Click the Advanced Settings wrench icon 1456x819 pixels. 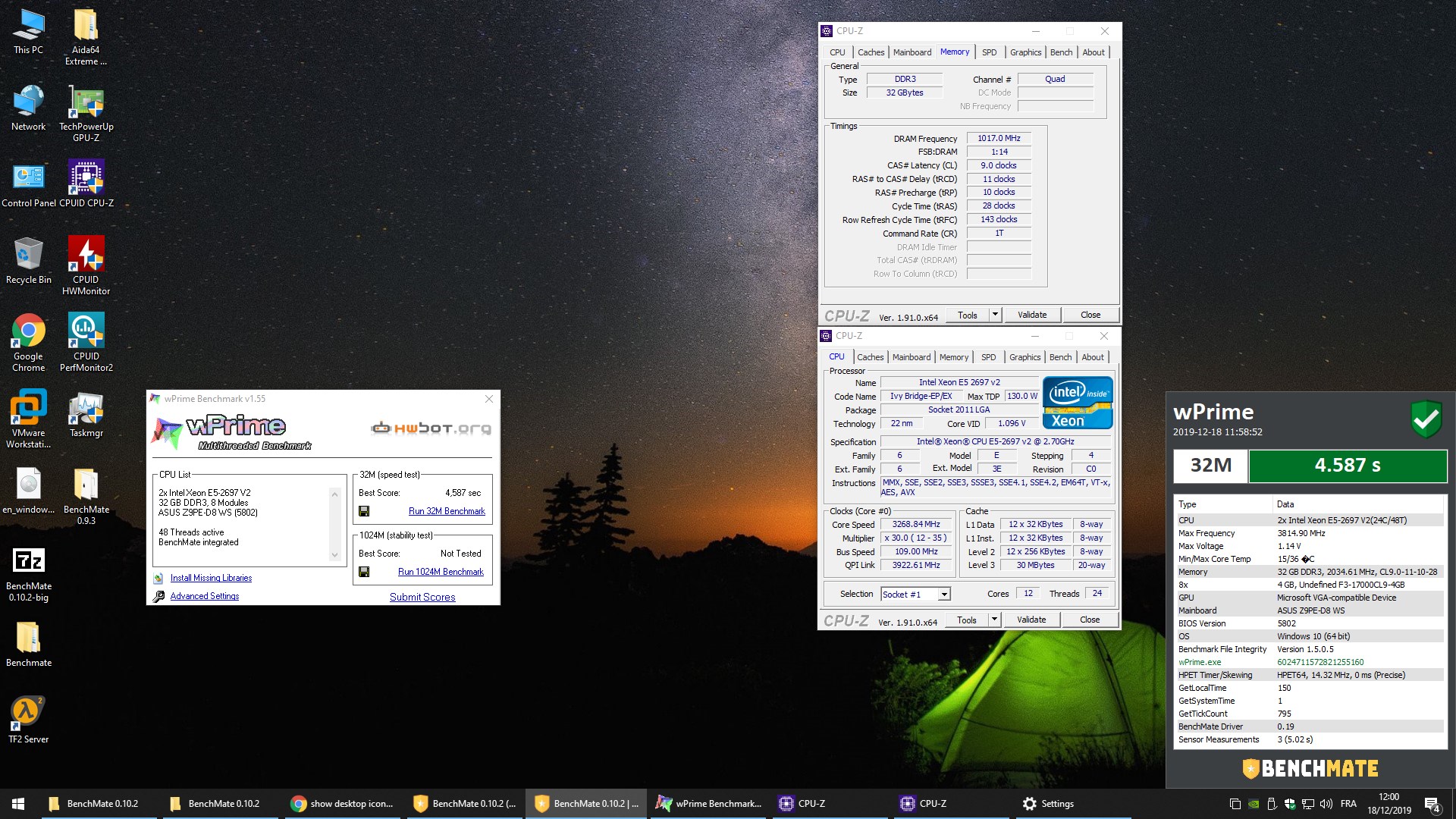coord(158,597)
